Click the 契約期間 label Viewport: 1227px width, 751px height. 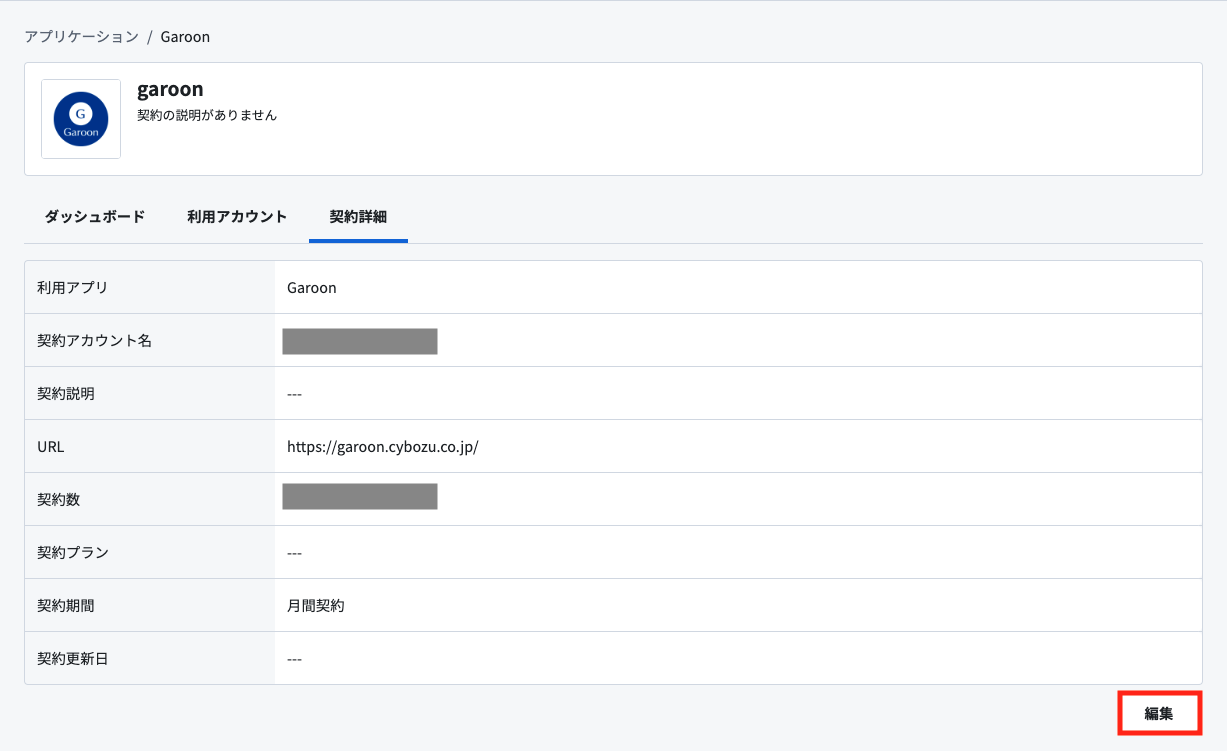click(66, 605)
